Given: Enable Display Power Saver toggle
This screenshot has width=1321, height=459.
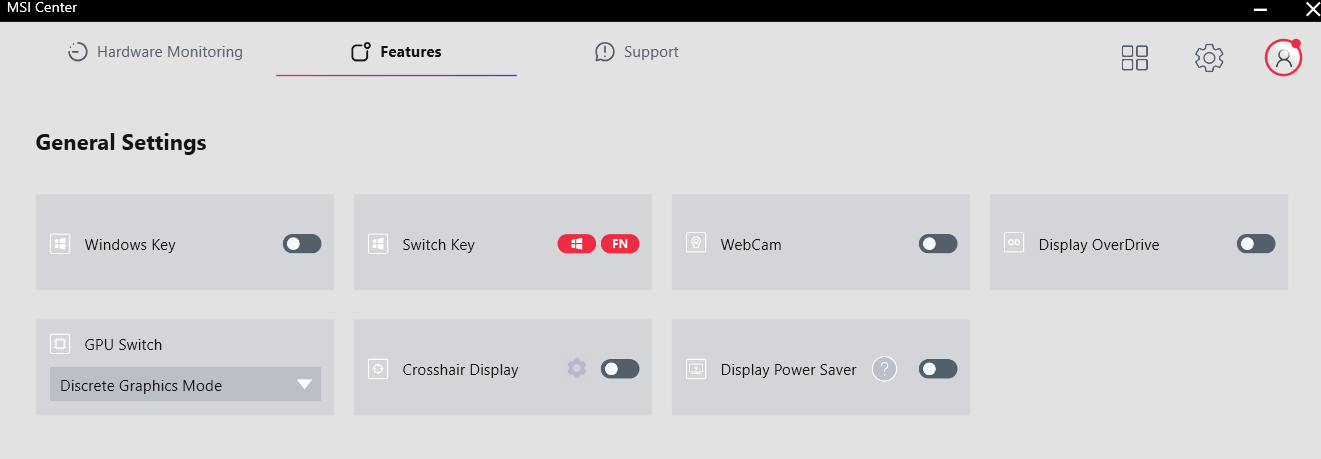Looking at the screenshot, I should click(x=938, y=369).
